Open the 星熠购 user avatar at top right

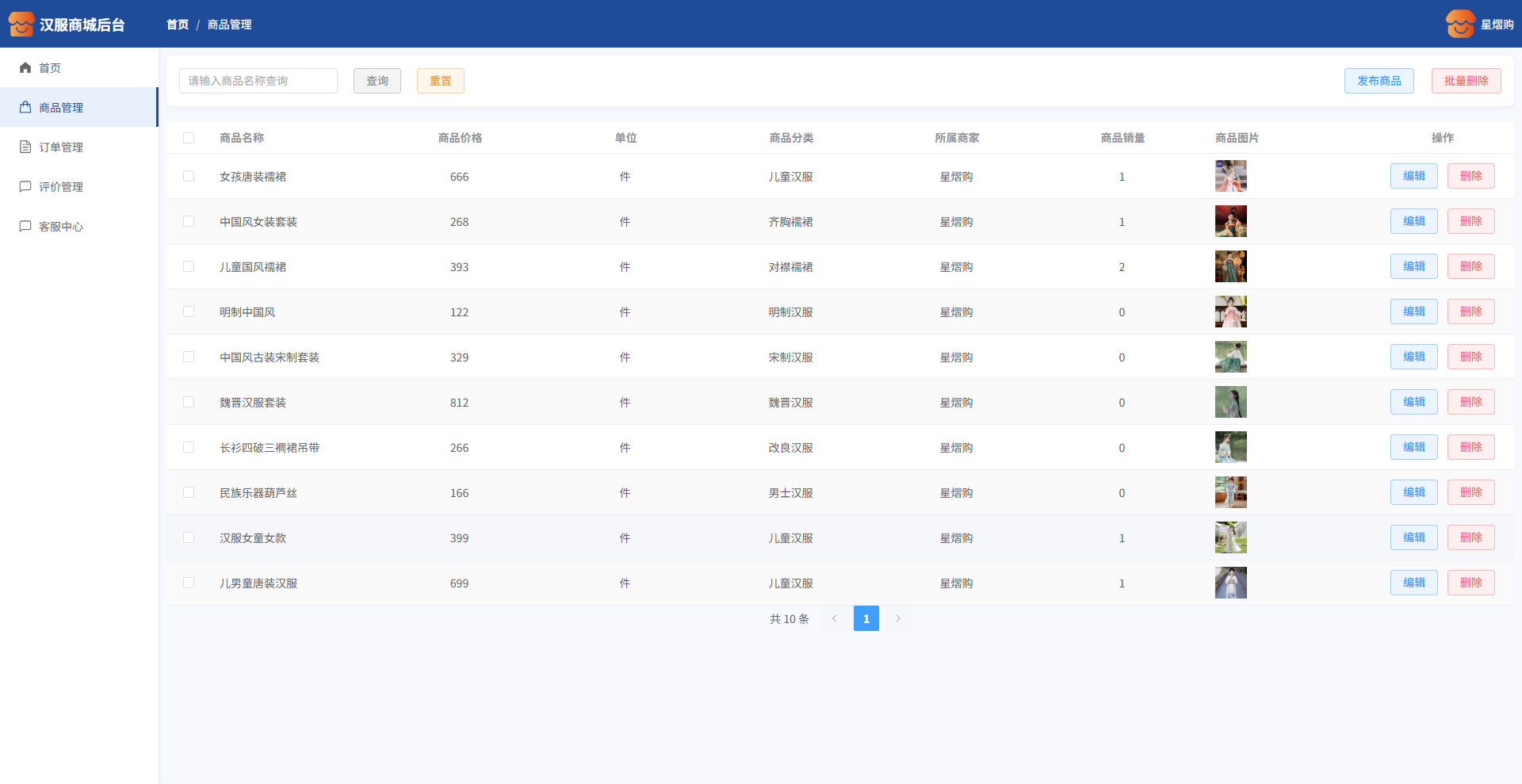tap(1460, 25)
